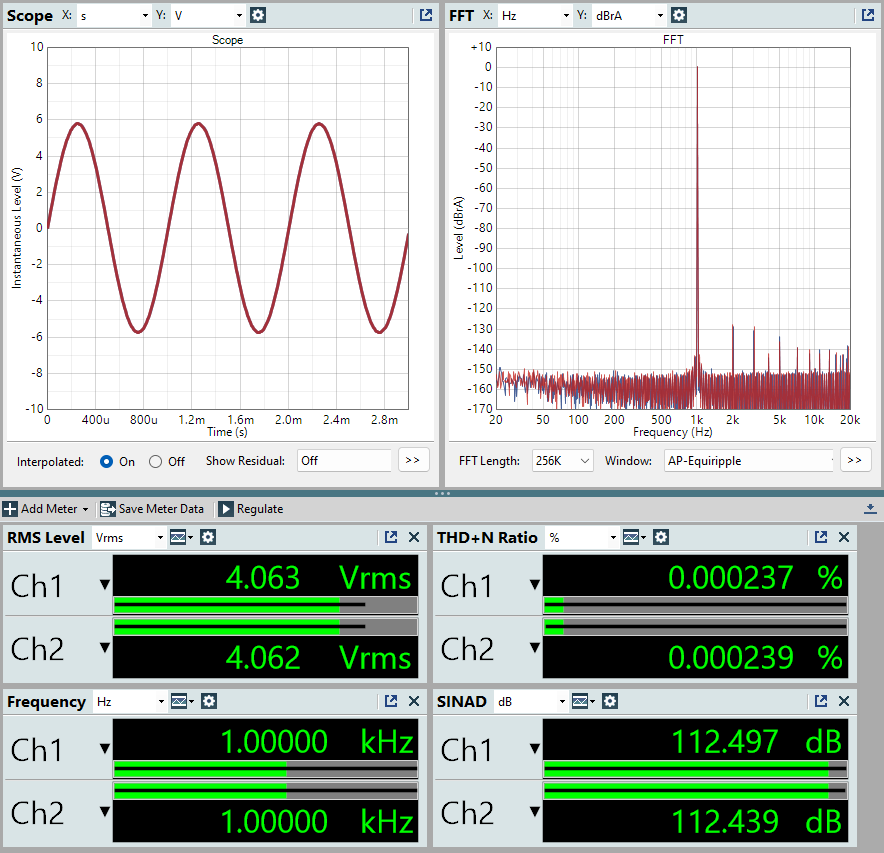Pop out the FFT graph window

pos(868,15)
